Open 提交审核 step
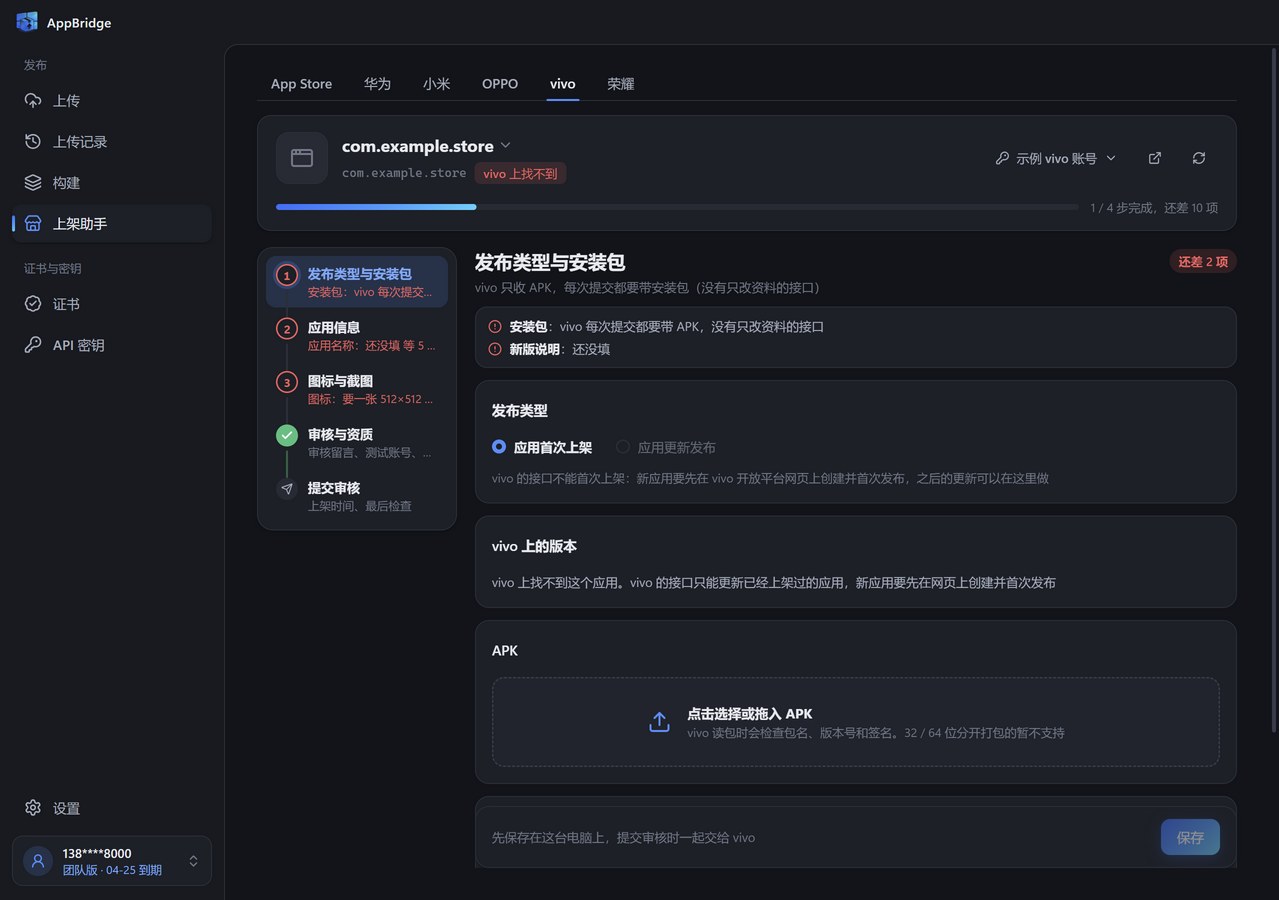The image size is (1279, 900). (357, 496)
